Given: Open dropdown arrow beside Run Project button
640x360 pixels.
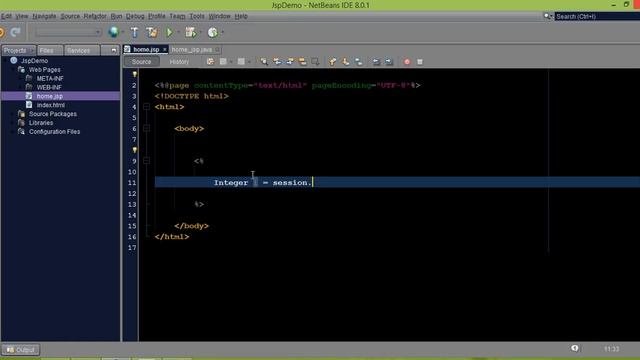Looking at the screenshot, I should click(x=178, y=32).
